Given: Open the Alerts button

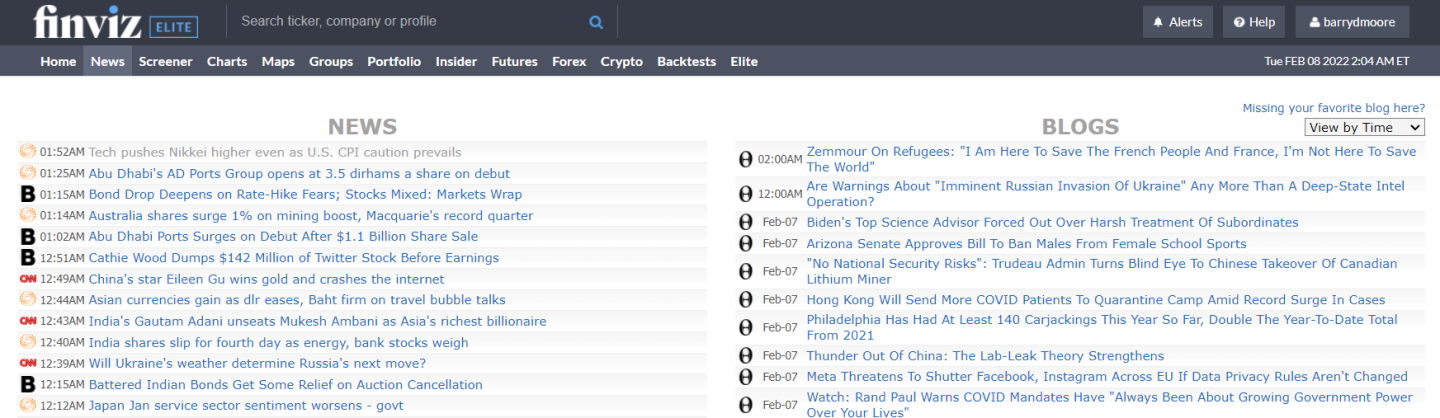Looking at the screenshot, I should (1178, 22).
